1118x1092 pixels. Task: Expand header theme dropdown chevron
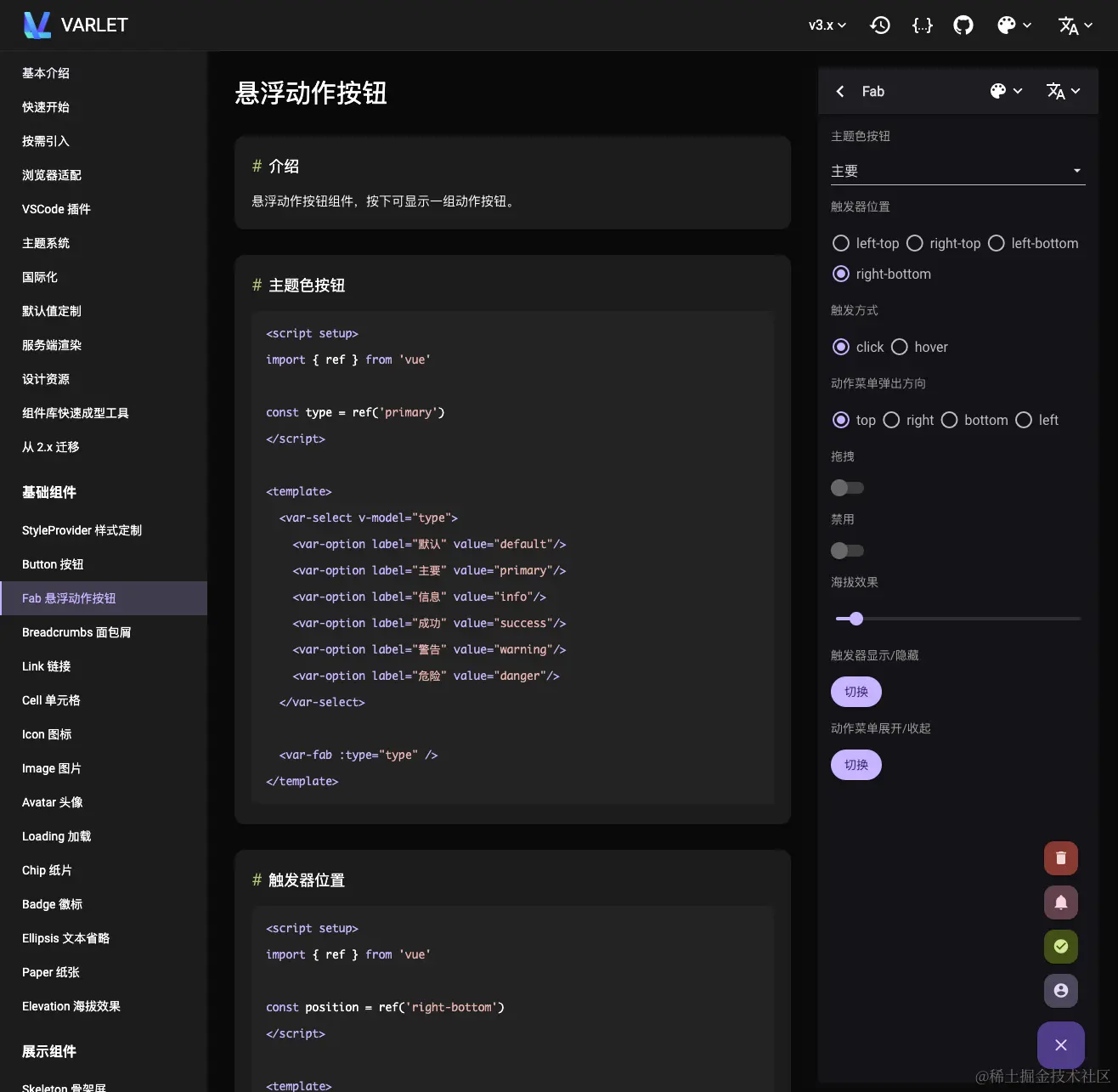coord(1027,25)
